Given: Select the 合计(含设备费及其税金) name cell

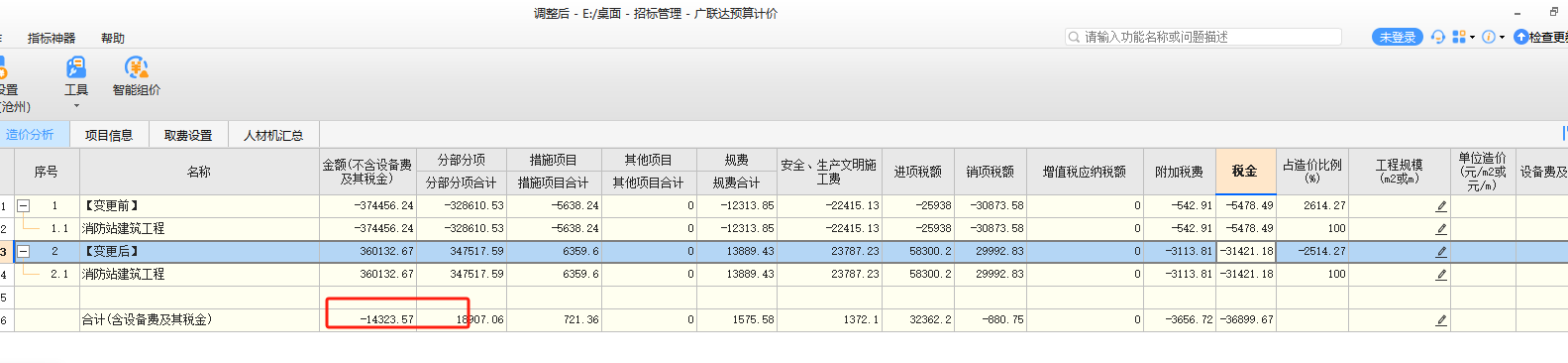Looking at the screenshot, I should tap(199, 320).
